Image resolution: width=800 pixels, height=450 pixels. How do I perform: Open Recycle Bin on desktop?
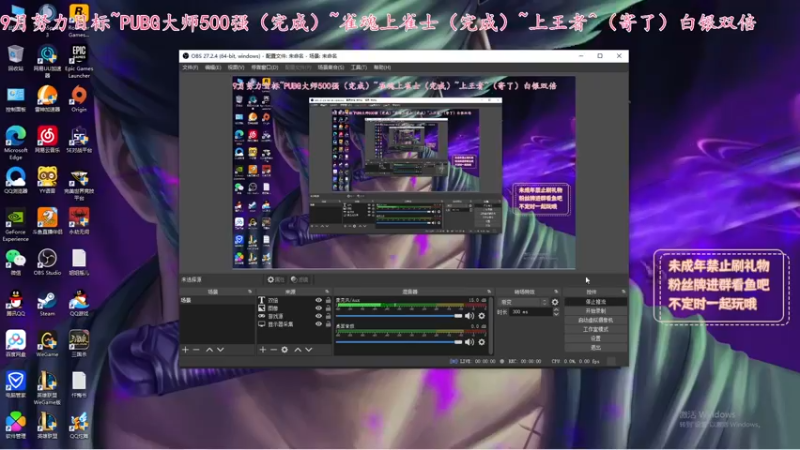coord(15,58)
